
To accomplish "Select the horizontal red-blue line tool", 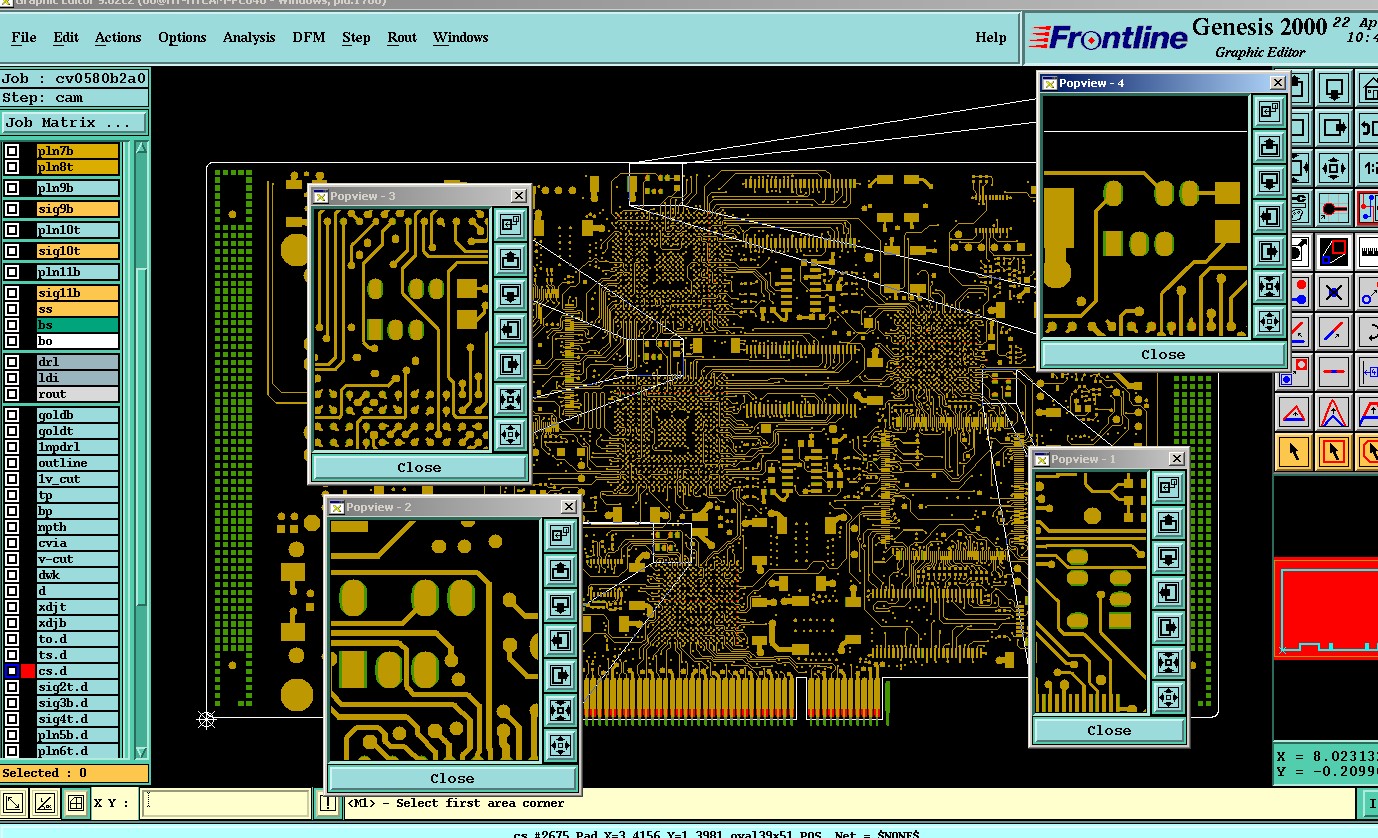I will point(1333,371).
